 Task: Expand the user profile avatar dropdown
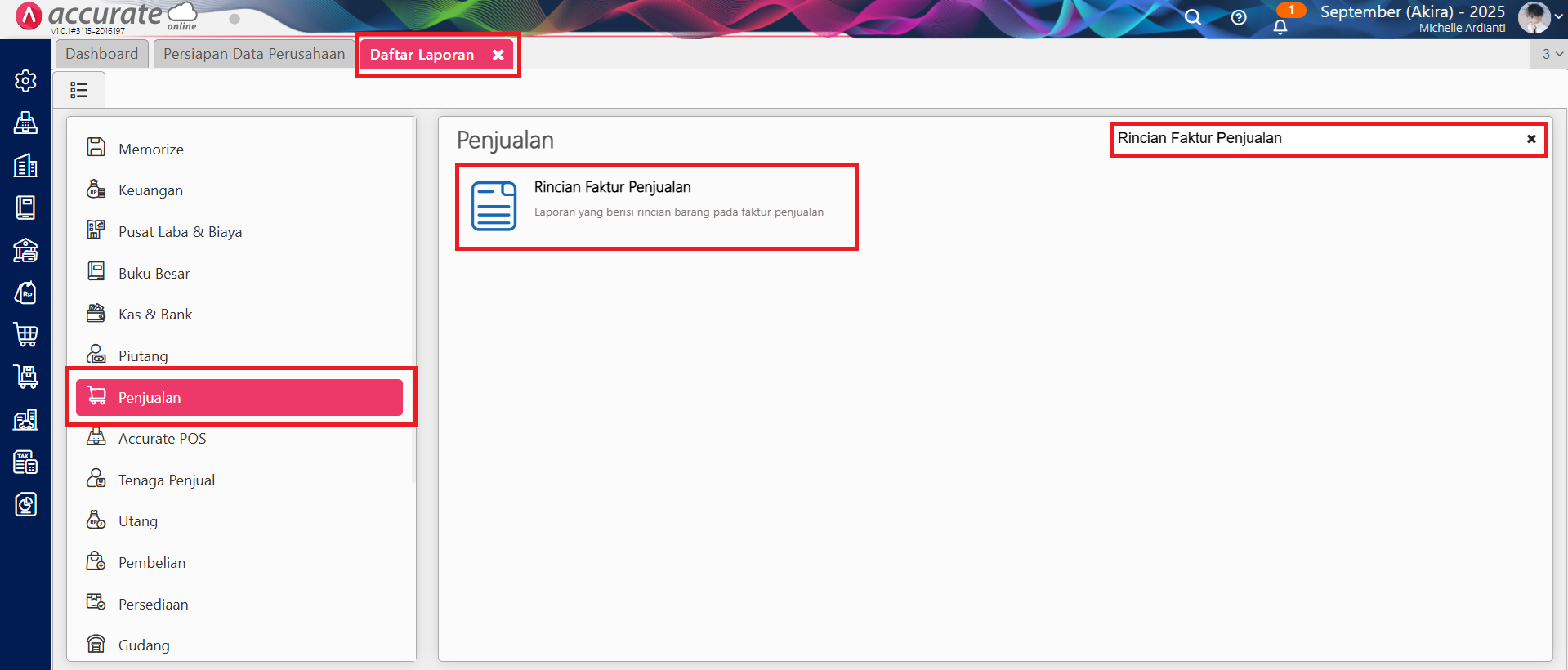(x=1539, y=17)
